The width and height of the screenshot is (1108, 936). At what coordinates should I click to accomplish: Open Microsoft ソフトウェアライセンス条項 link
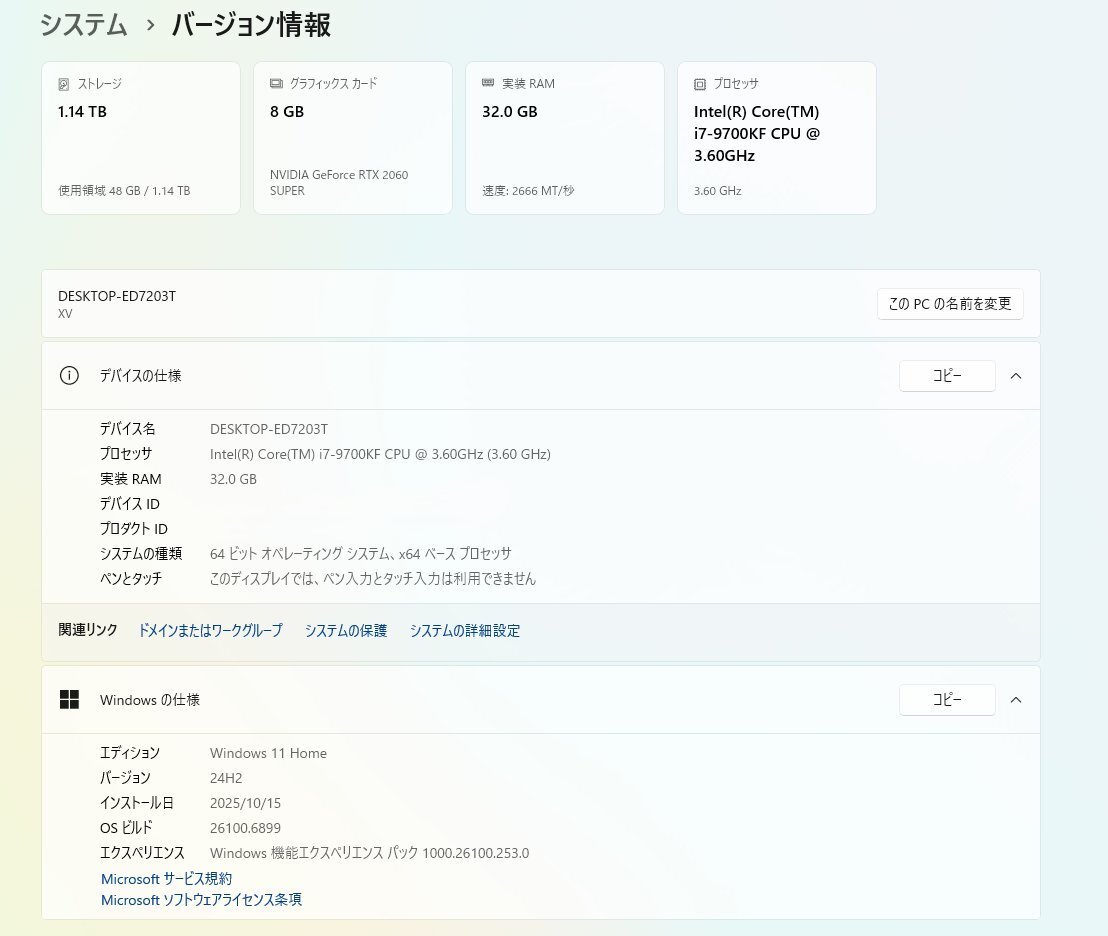[201, 899]
